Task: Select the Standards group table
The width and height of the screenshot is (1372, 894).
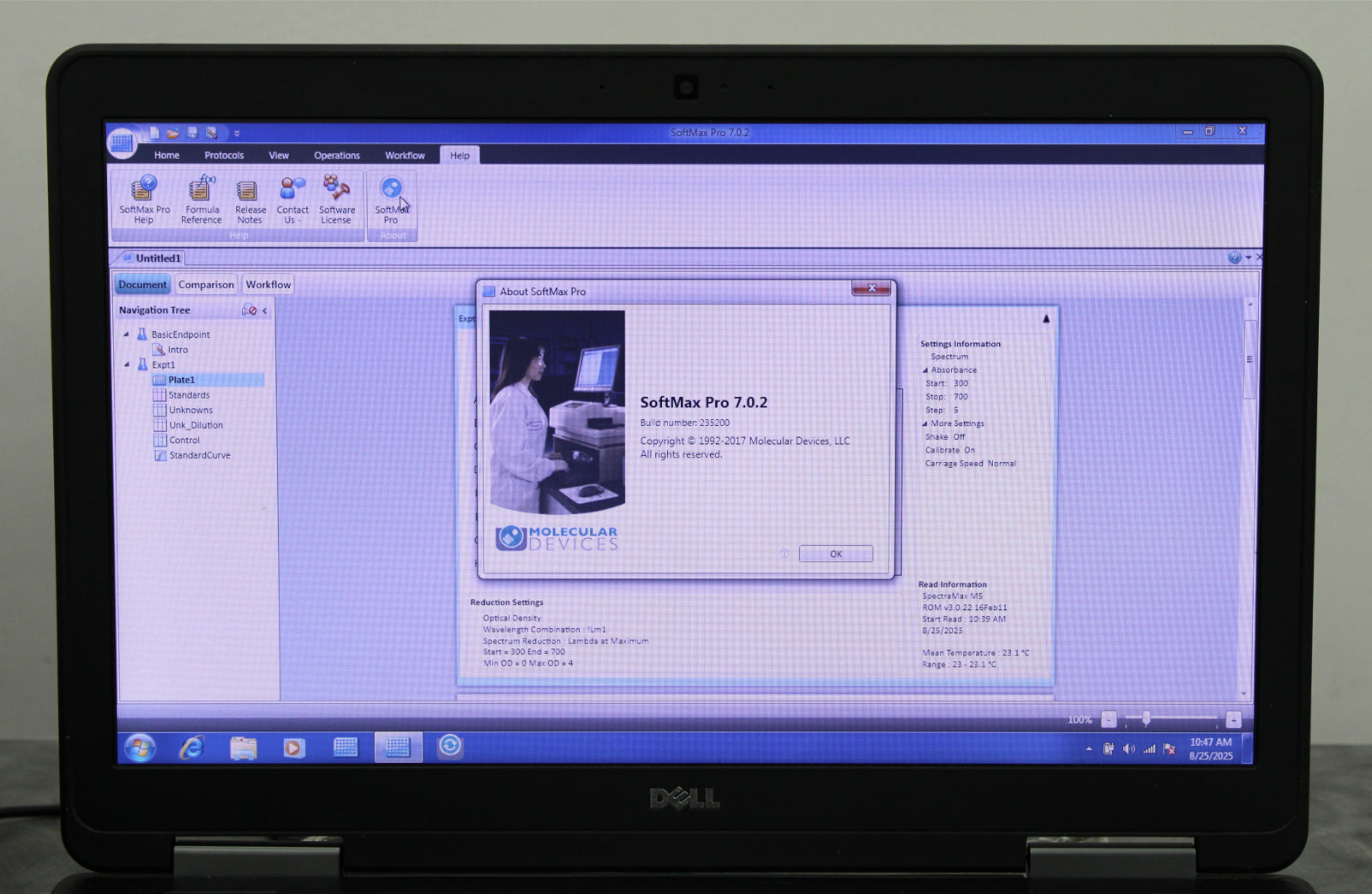Action: (x=189, y=395)
